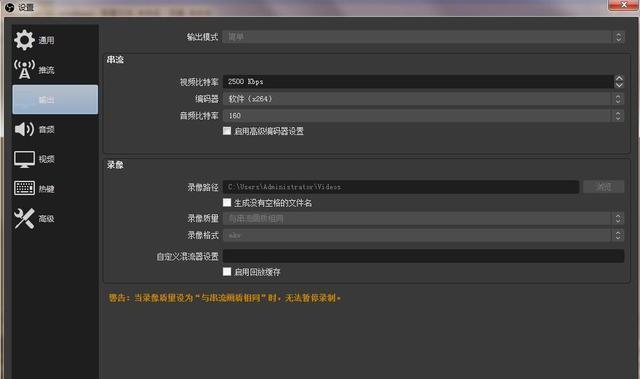Open the 录像质量 recording quality dropdown
The image size is (640, 379).
(x=423, y=219)
